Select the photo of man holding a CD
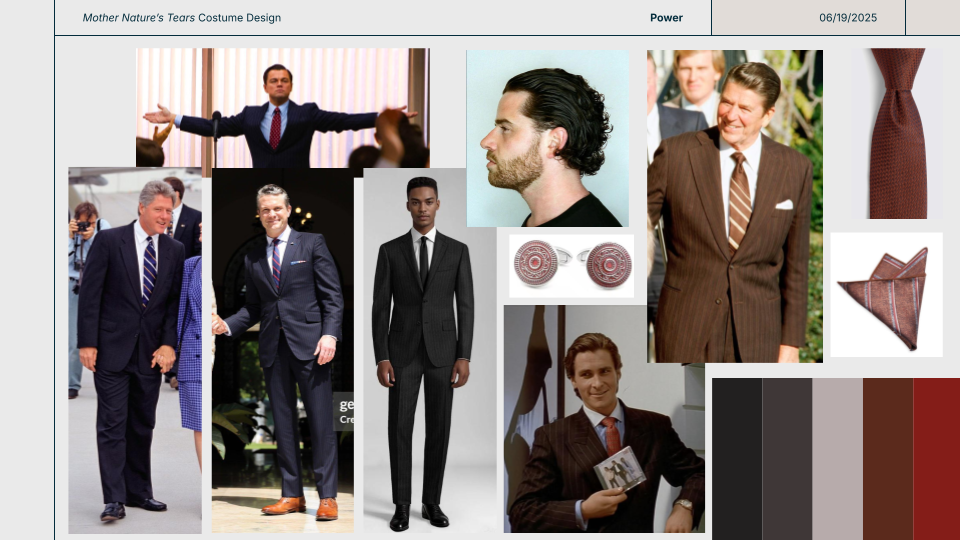The width and height of the screenshot is (960, 540). pyautogui.click(x=603, y=418)
